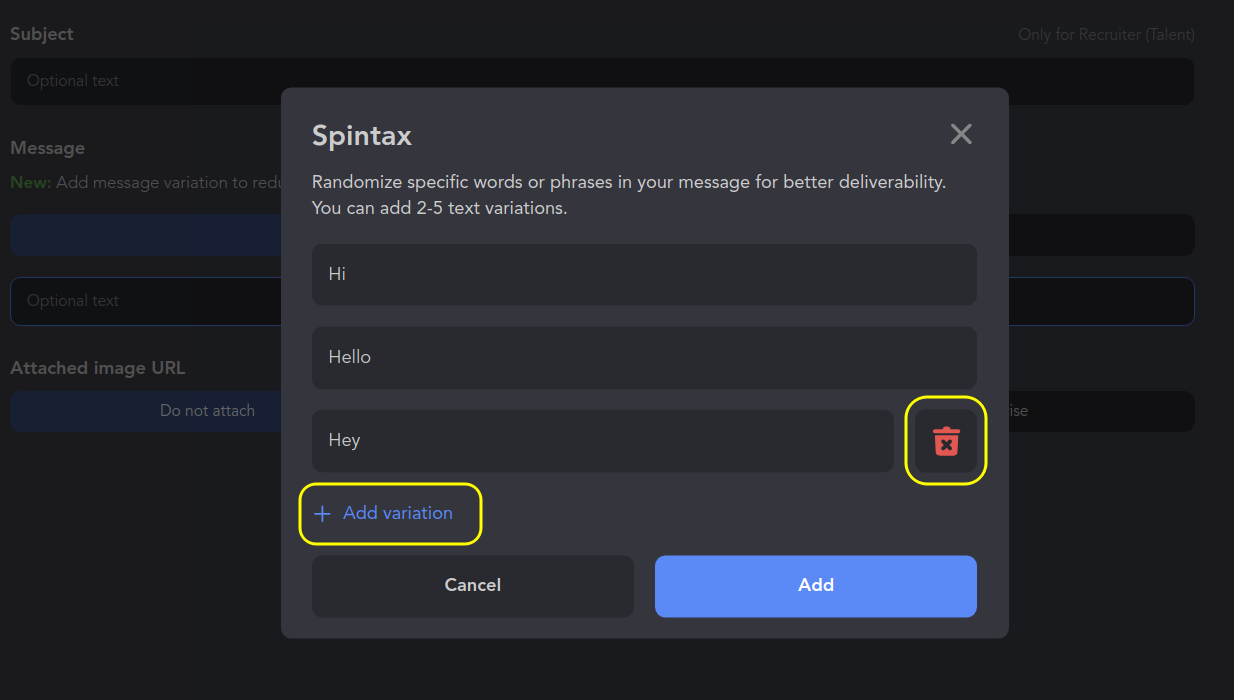Click the Attached image URL label
Image resolution: width=1234 pixels, height=700 pixels.
coord(98,368)
